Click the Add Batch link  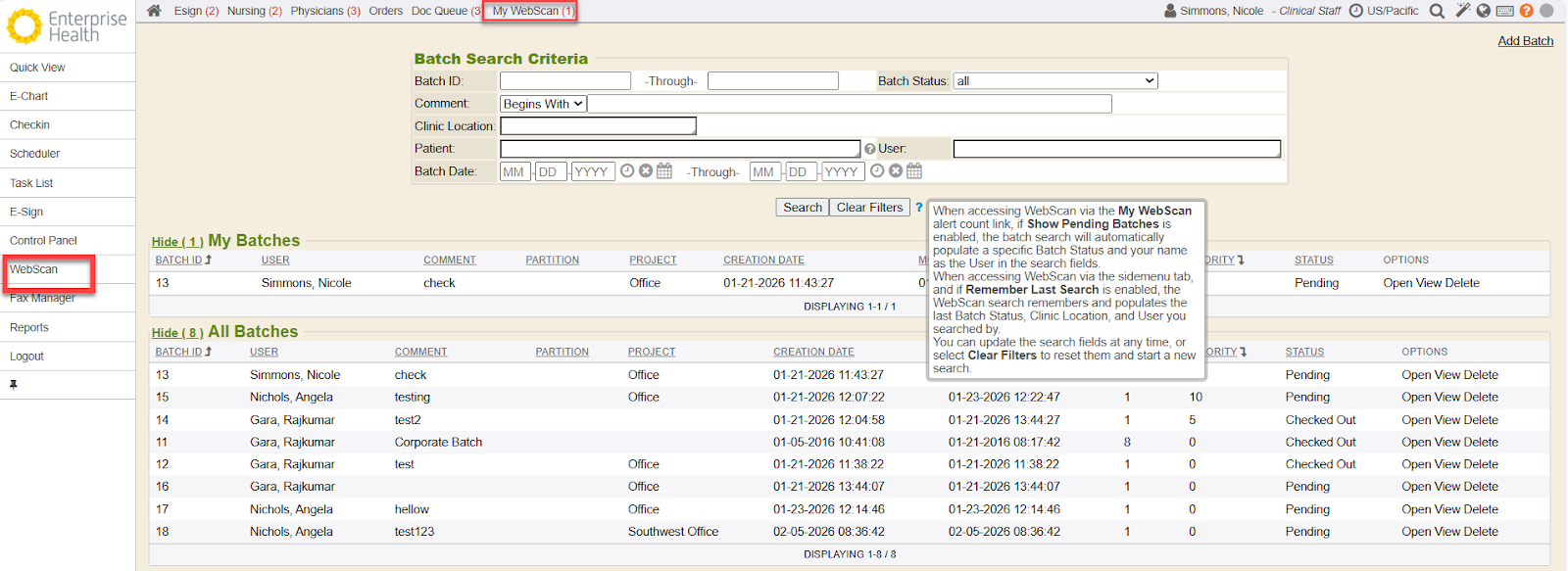[x=1525, y=41]
